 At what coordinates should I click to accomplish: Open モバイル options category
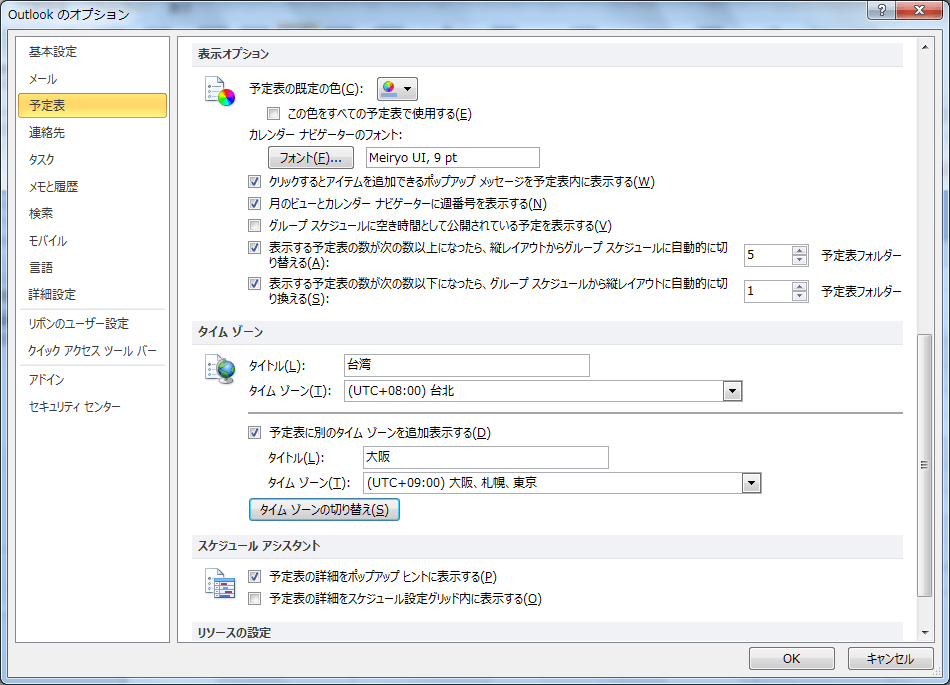(x=93, y=240)
